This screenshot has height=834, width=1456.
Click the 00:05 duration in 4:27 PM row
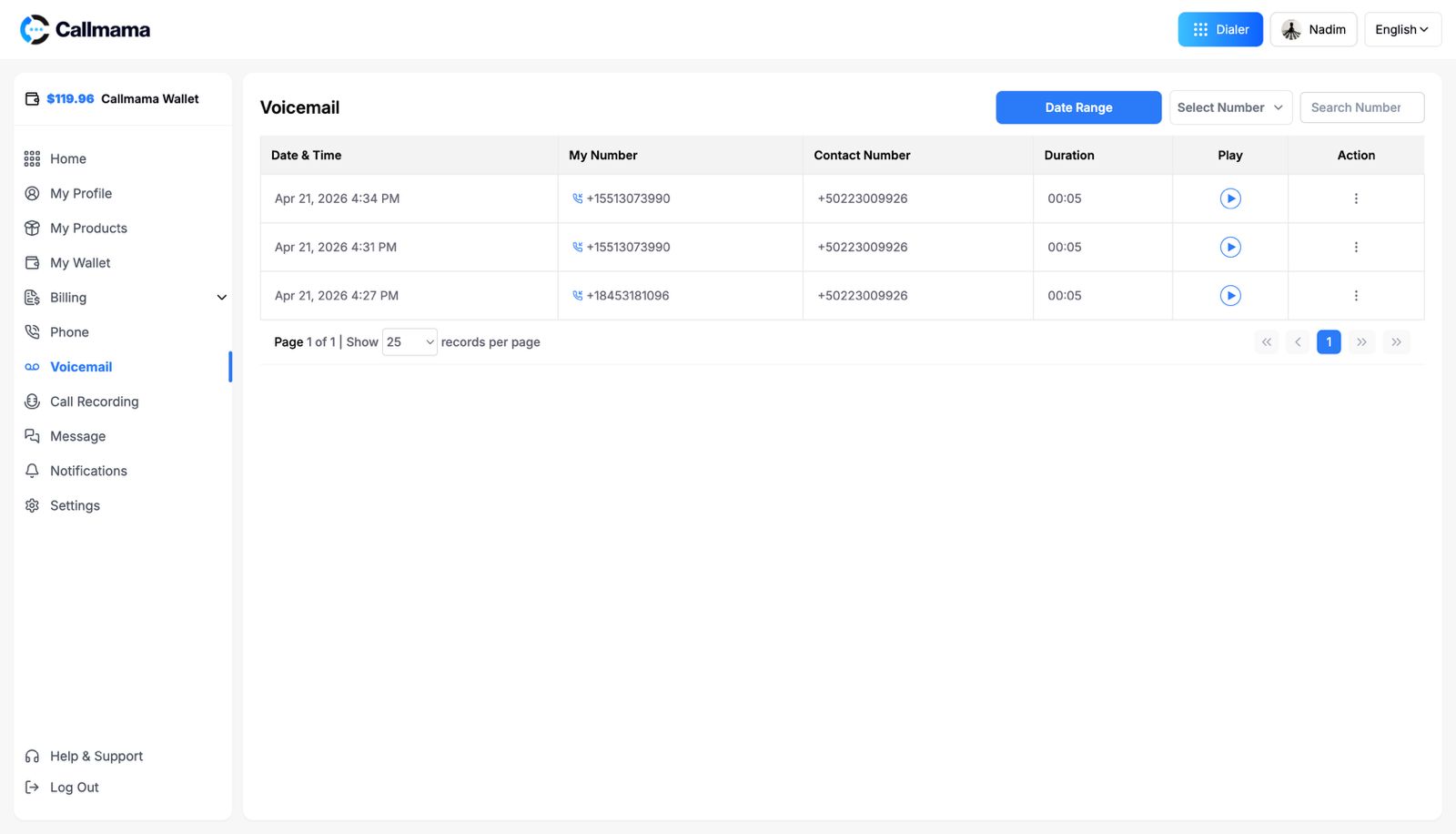pyautogui.click(x=1065, y=295)
